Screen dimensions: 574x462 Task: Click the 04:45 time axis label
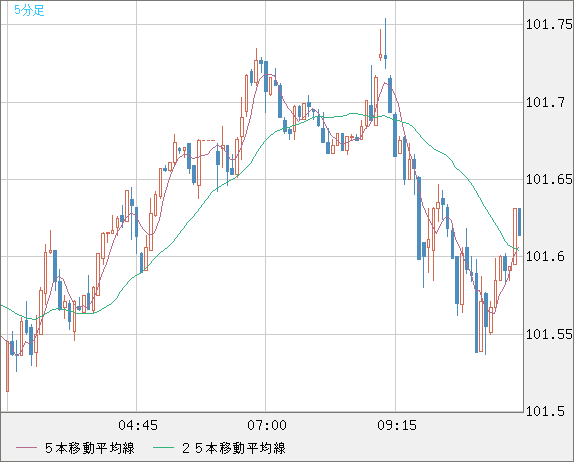(138, 425)
